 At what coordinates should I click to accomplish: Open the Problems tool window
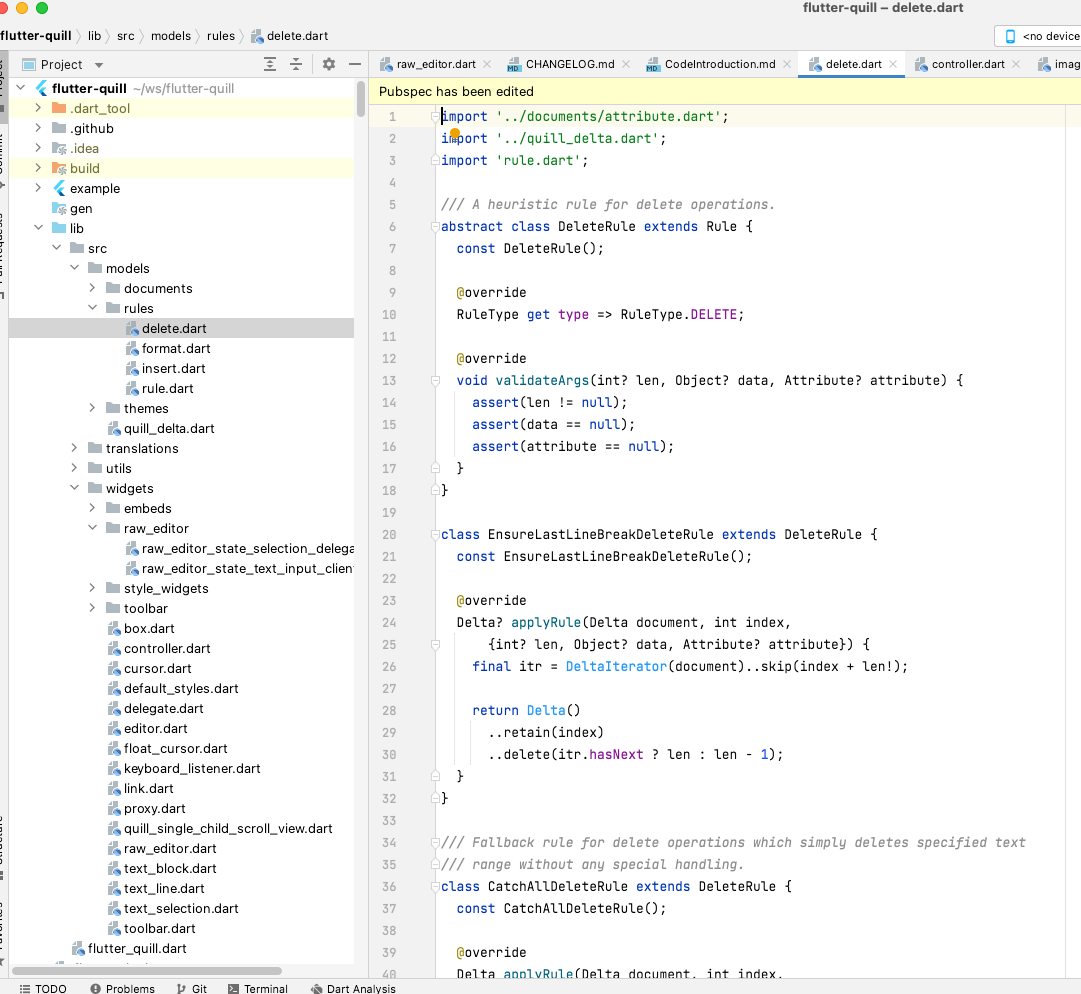coord(123,988)
